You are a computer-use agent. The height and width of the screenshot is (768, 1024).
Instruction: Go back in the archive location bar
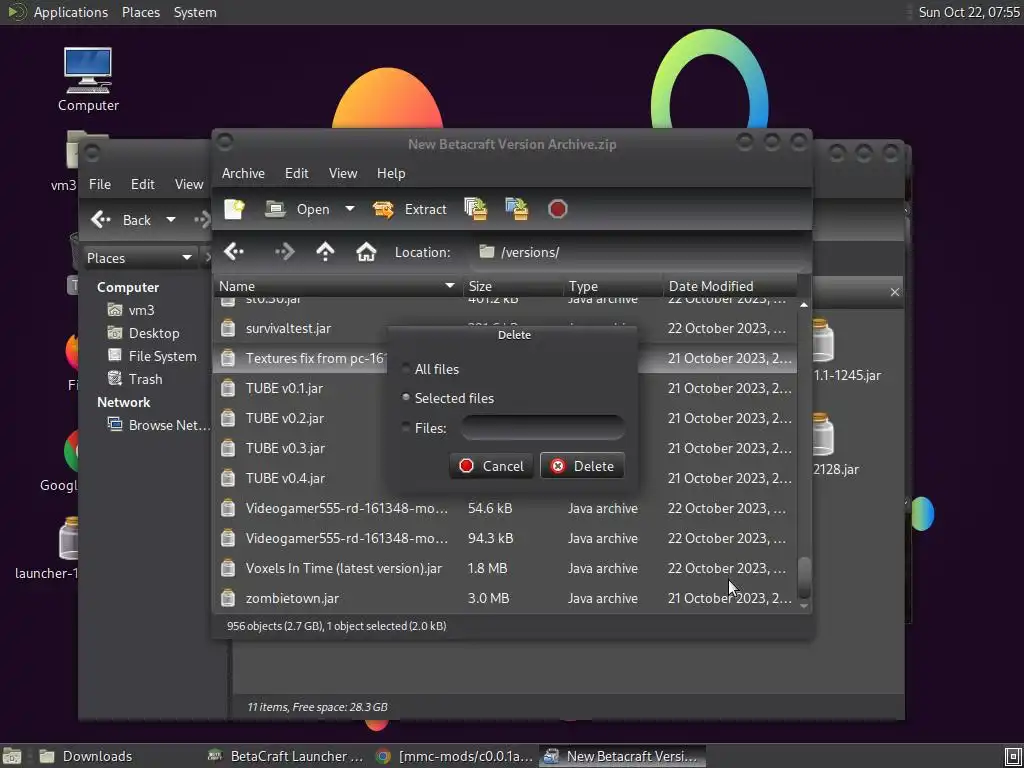coord(234,251)
